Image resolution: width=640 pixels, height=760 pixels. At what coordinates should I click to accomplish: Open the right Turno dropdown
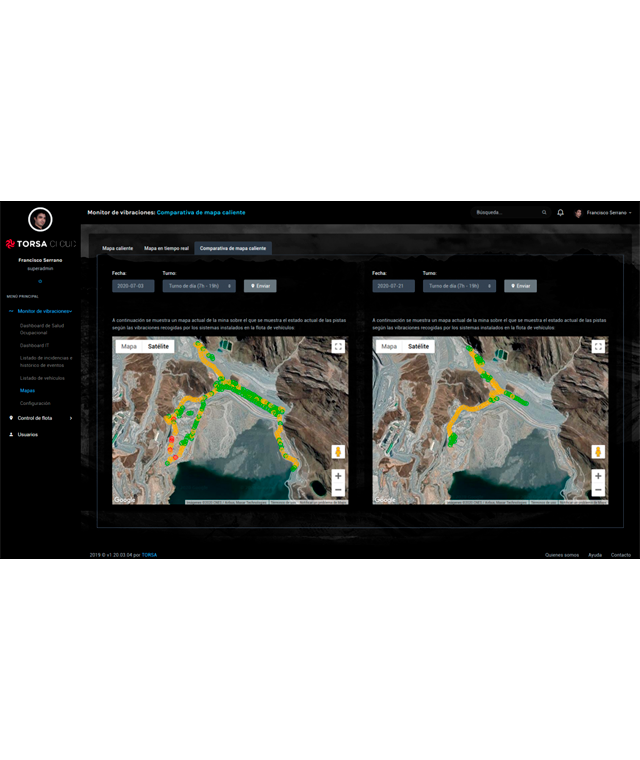[459, 285]
